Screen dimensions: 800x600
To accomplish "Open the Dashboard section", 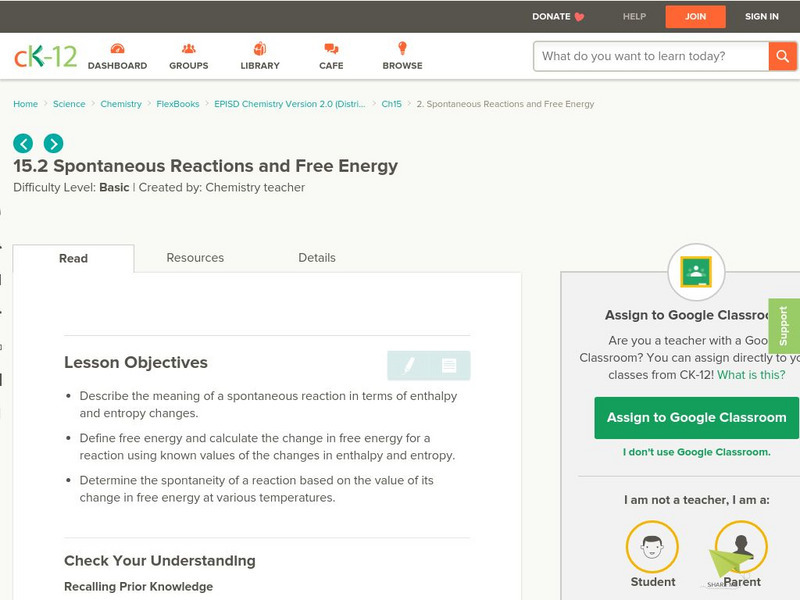I will [x=118, y=47].
